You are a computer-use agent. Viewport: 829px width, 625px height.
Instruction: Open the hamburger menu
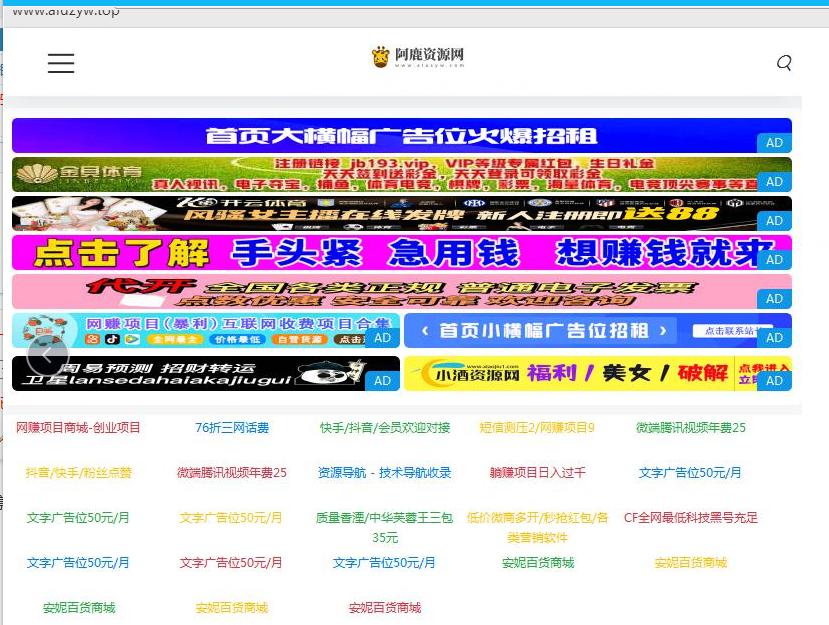pos(61,63)
